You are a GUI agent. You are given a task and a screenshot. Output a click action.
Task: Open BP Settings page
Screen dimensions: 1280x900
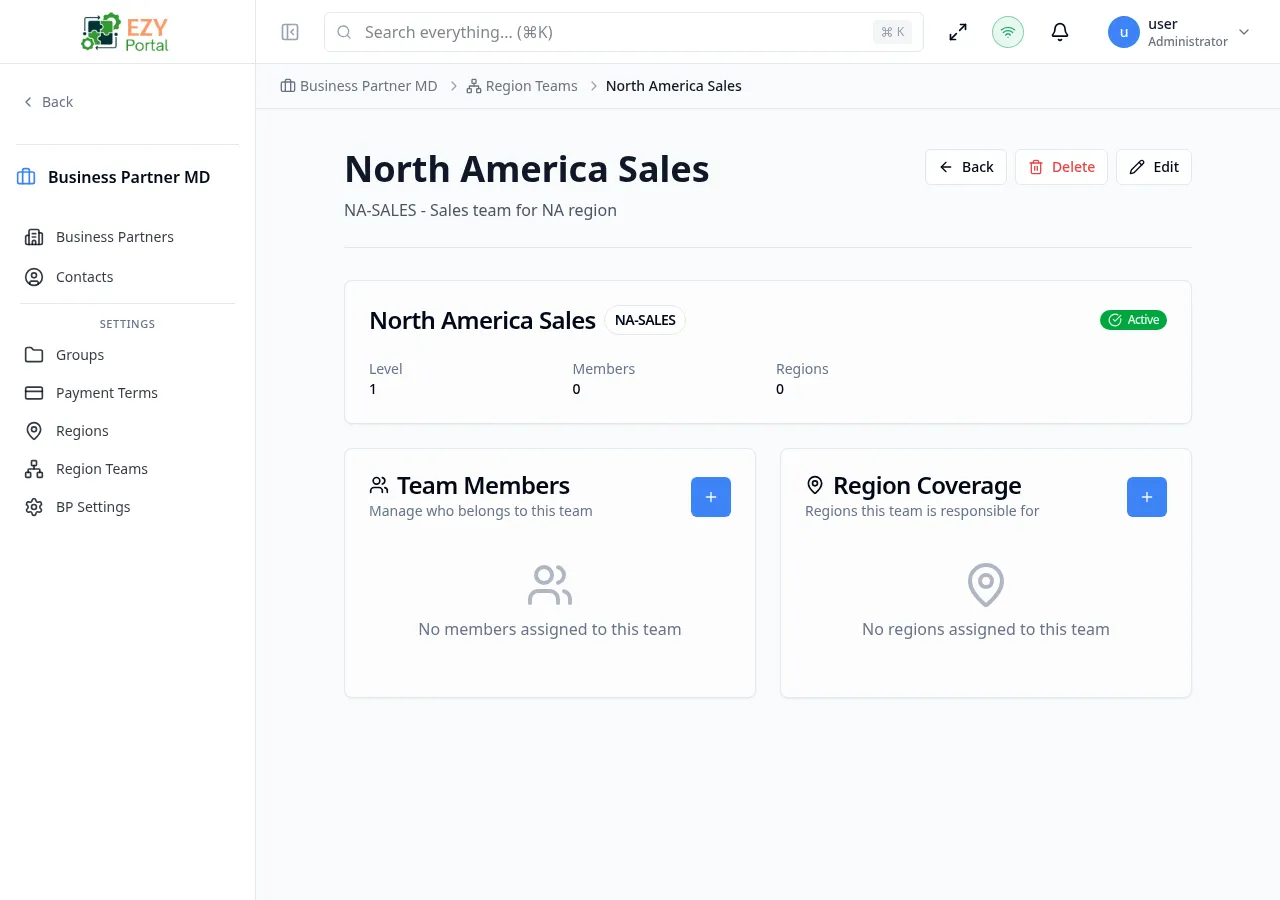point(93,507)
